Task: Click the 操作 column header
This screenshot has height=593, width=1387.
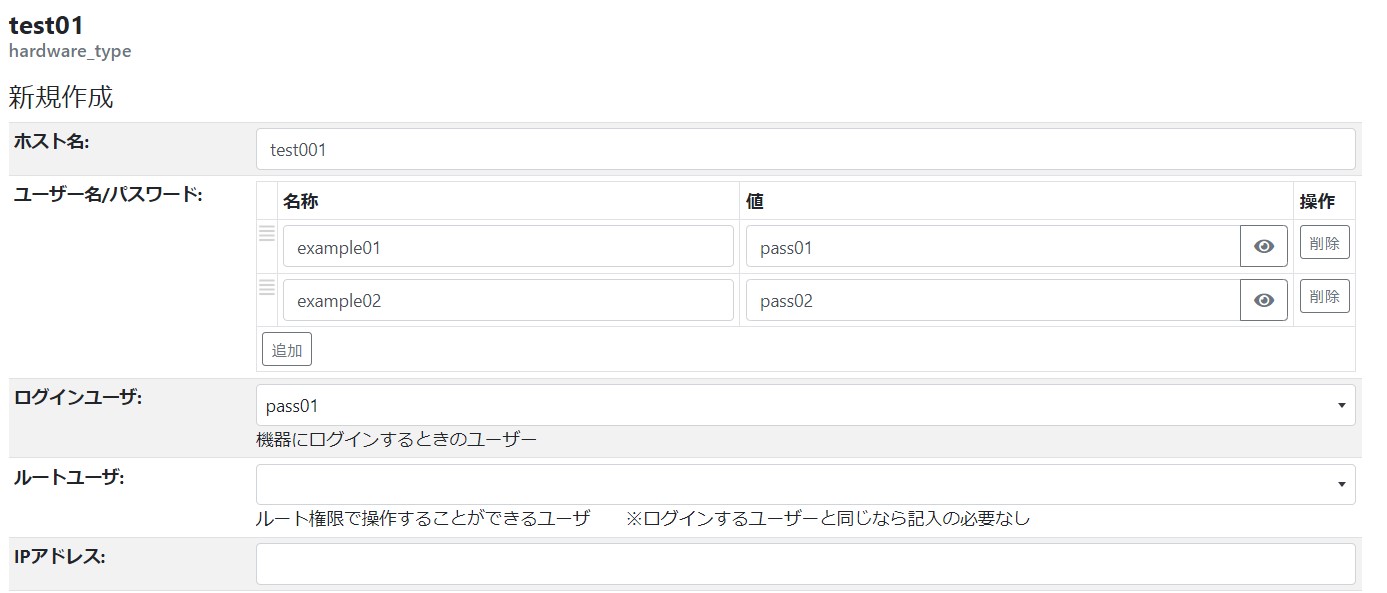Action: (x=1317, y=201)
